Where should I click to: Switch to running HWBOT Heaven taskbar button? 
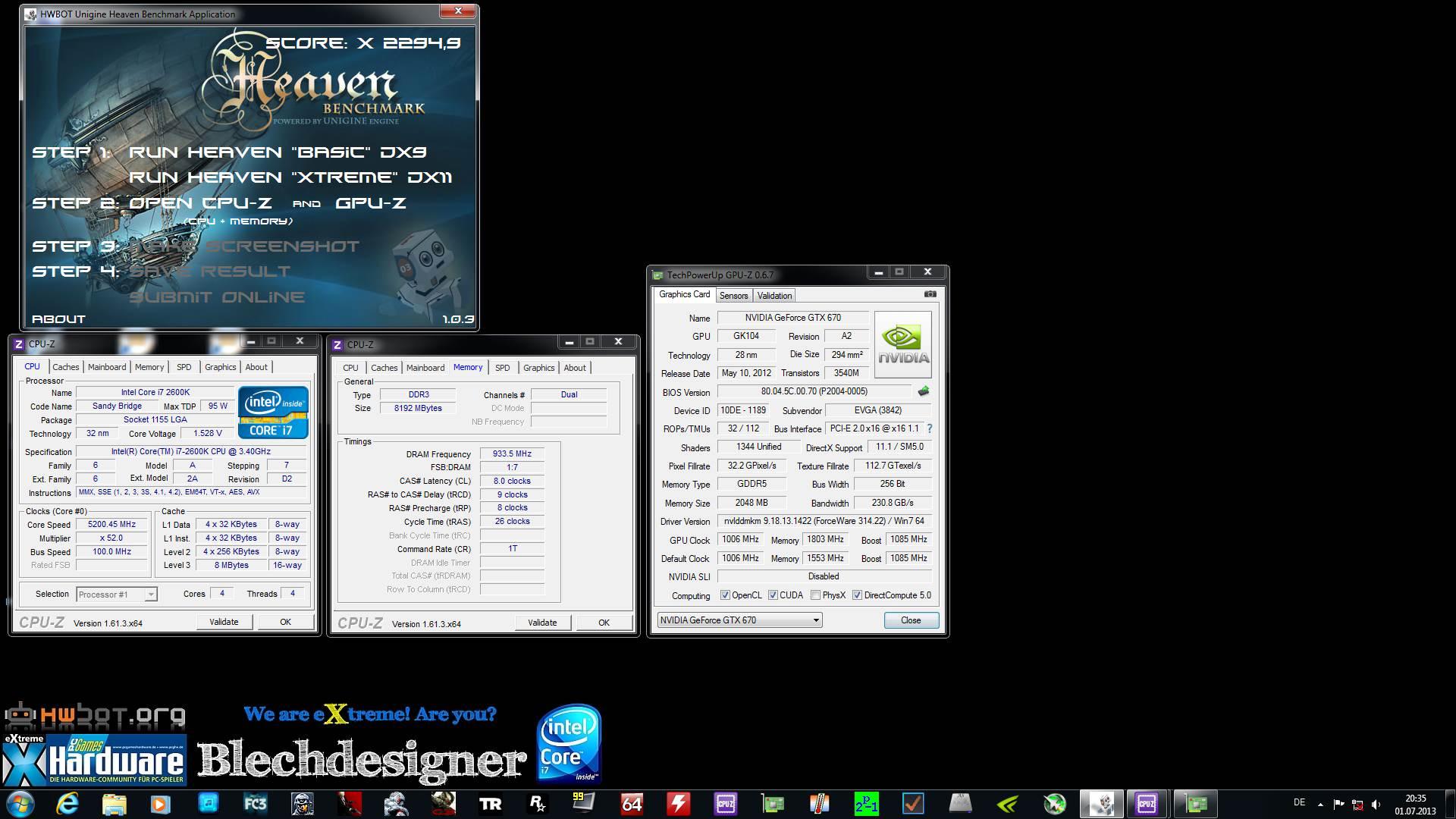point(1101,803)
